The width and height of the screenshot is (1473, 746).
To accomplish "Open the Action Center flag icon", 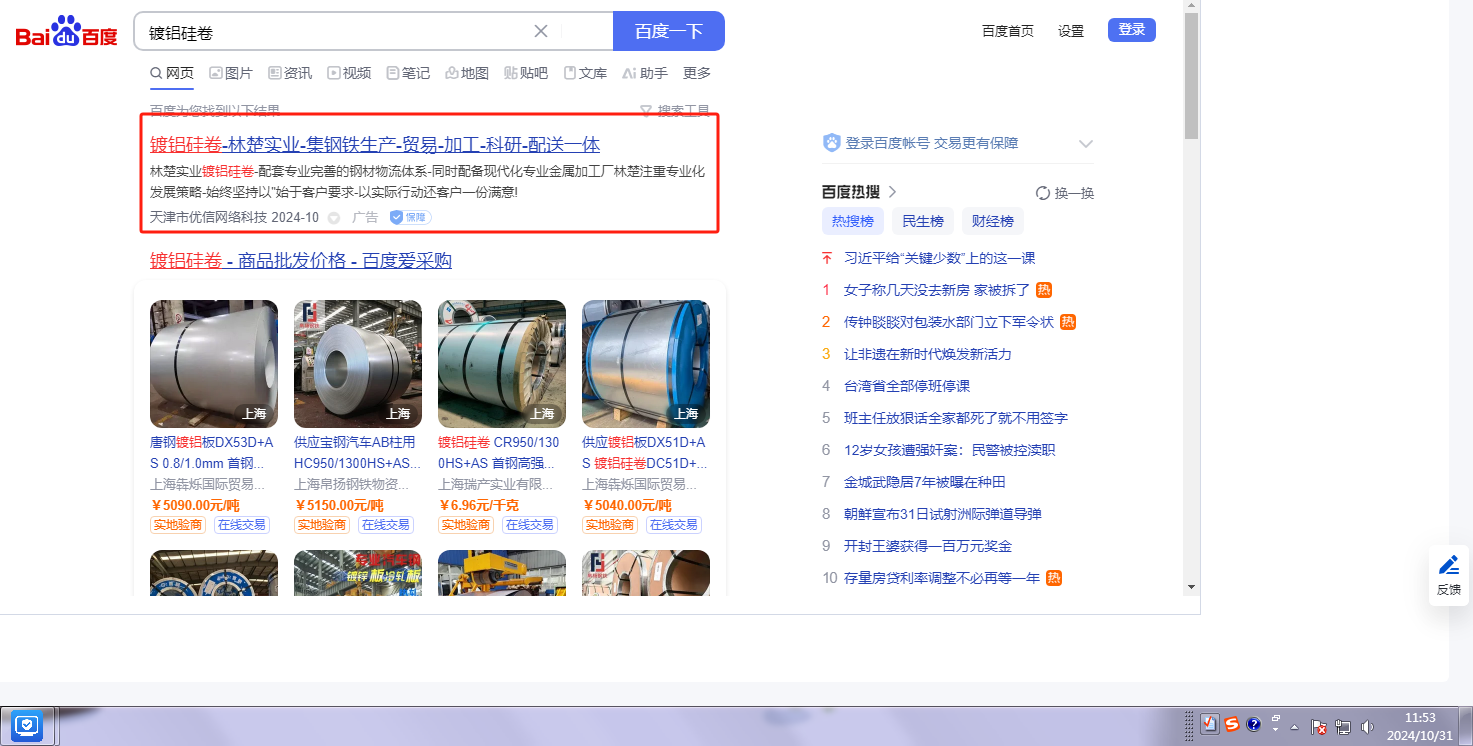I will [1319, 727].
